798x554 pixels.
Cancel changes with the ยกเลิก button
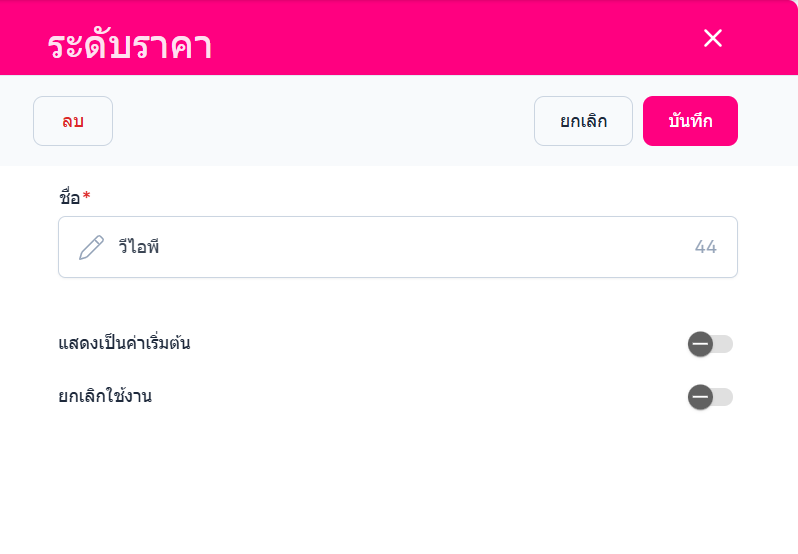(583, 121)
